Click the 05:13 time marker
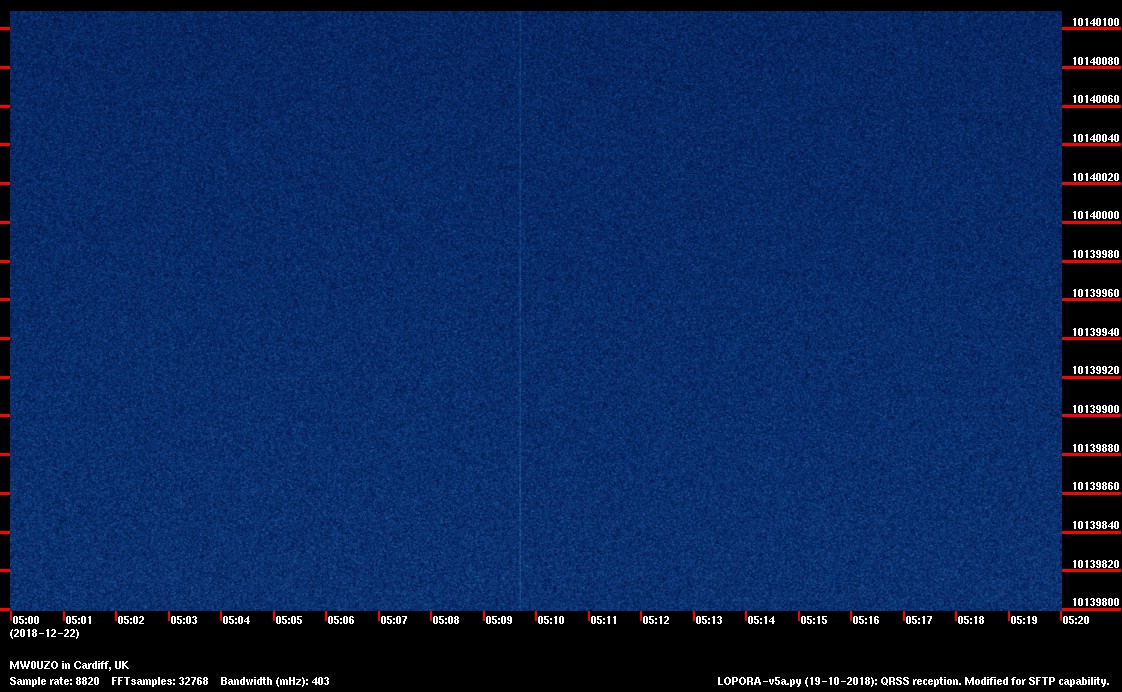 (x=709, y=621)
